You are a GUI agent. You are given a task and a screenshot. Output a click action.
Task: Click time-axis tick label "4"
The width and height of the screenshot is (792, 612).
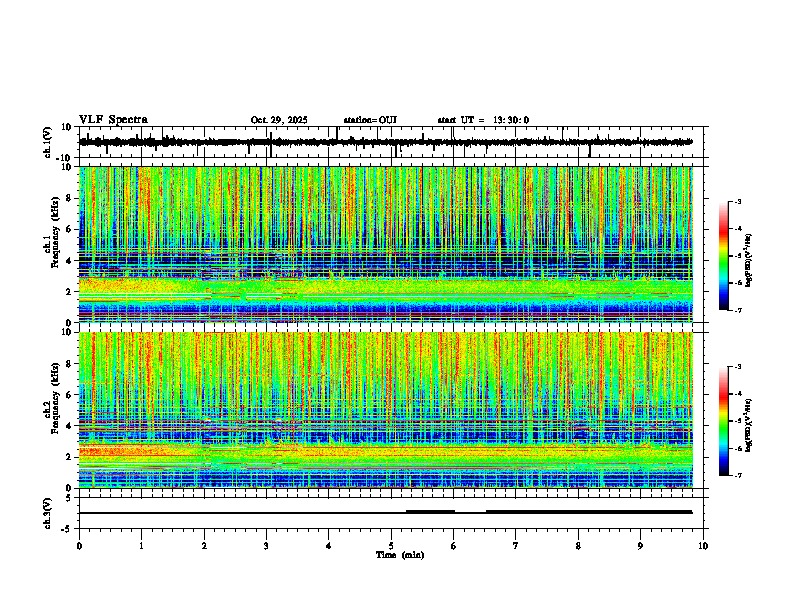click(x=329, y=546)
